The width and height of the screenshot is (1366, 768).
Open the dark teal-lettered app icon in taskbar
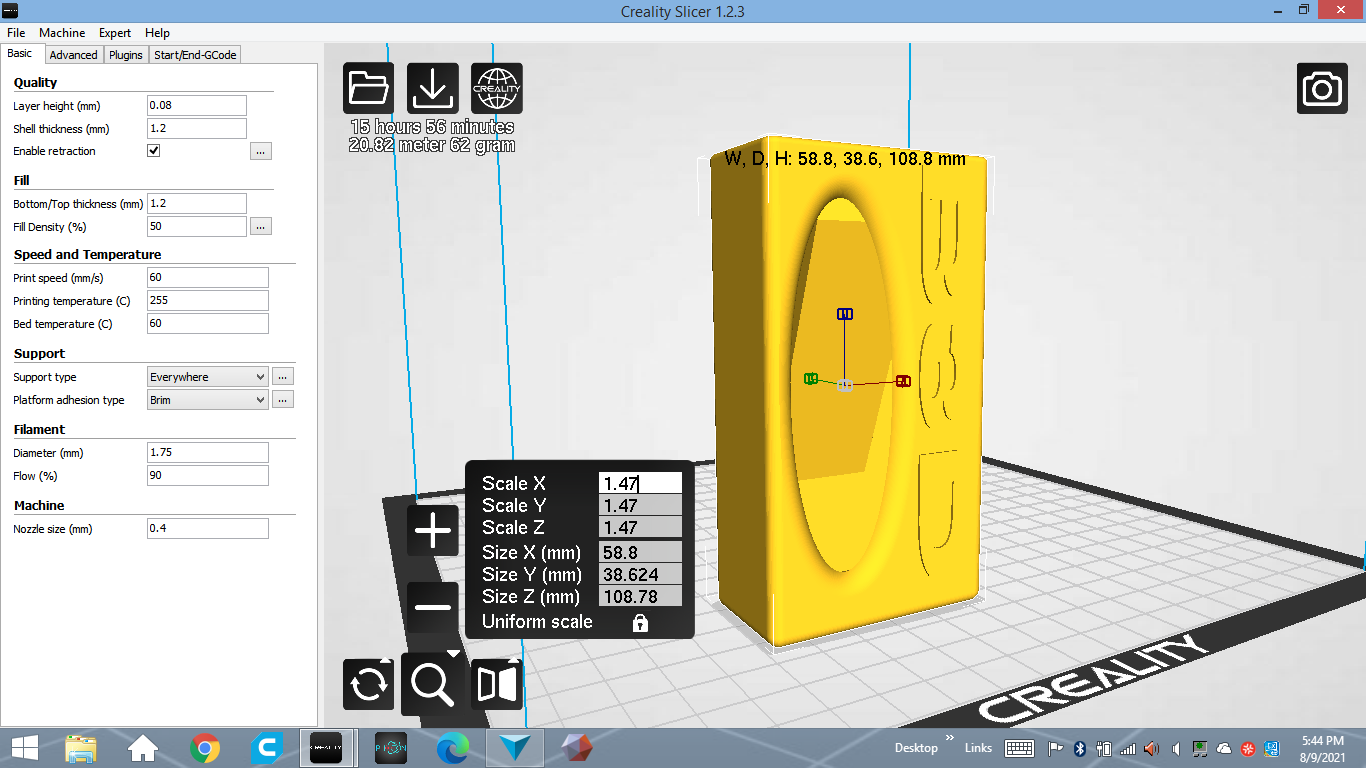[391, 748]
